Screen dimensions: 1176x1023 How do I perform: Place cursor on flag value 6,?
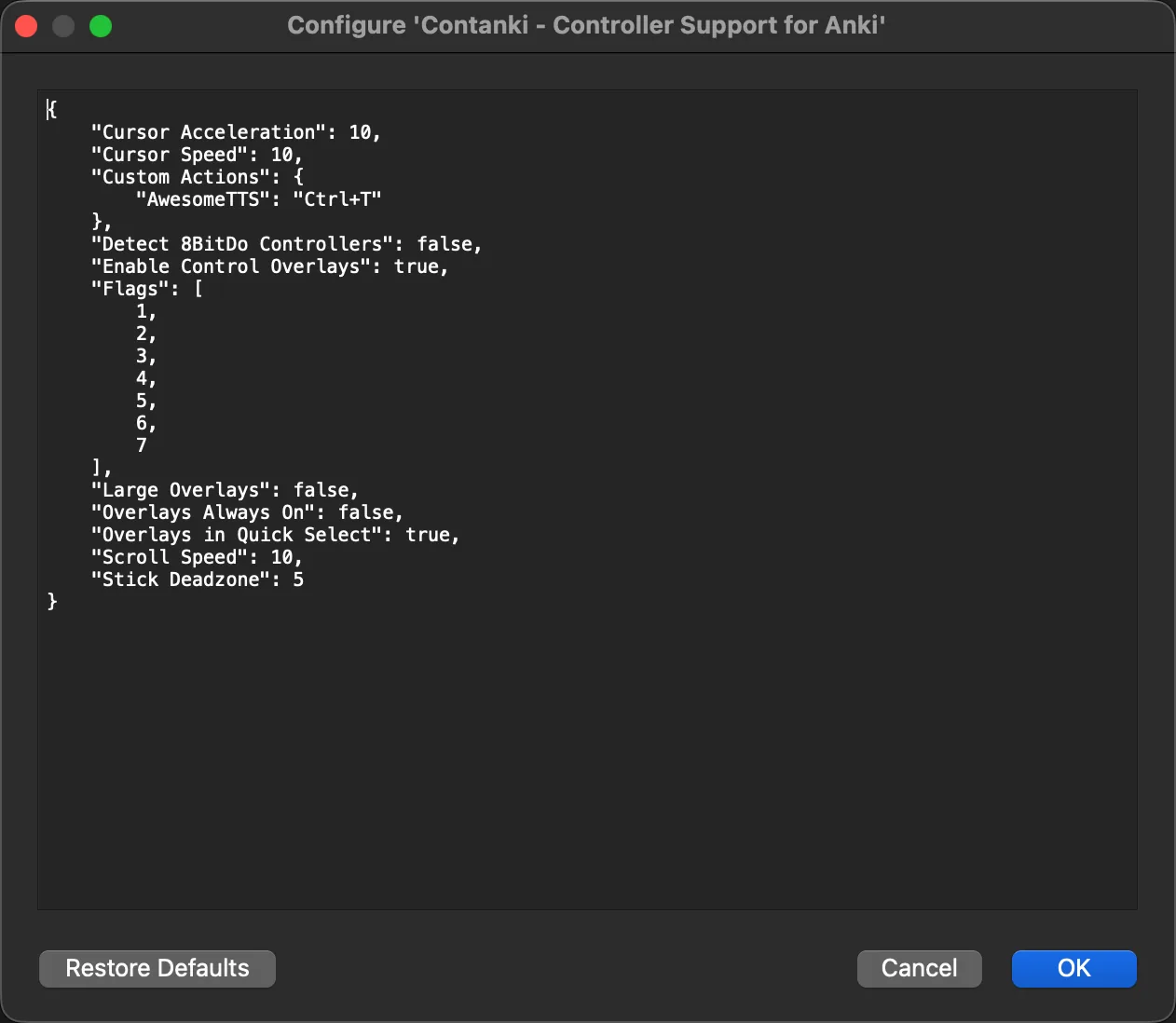(x=146, y=423)
